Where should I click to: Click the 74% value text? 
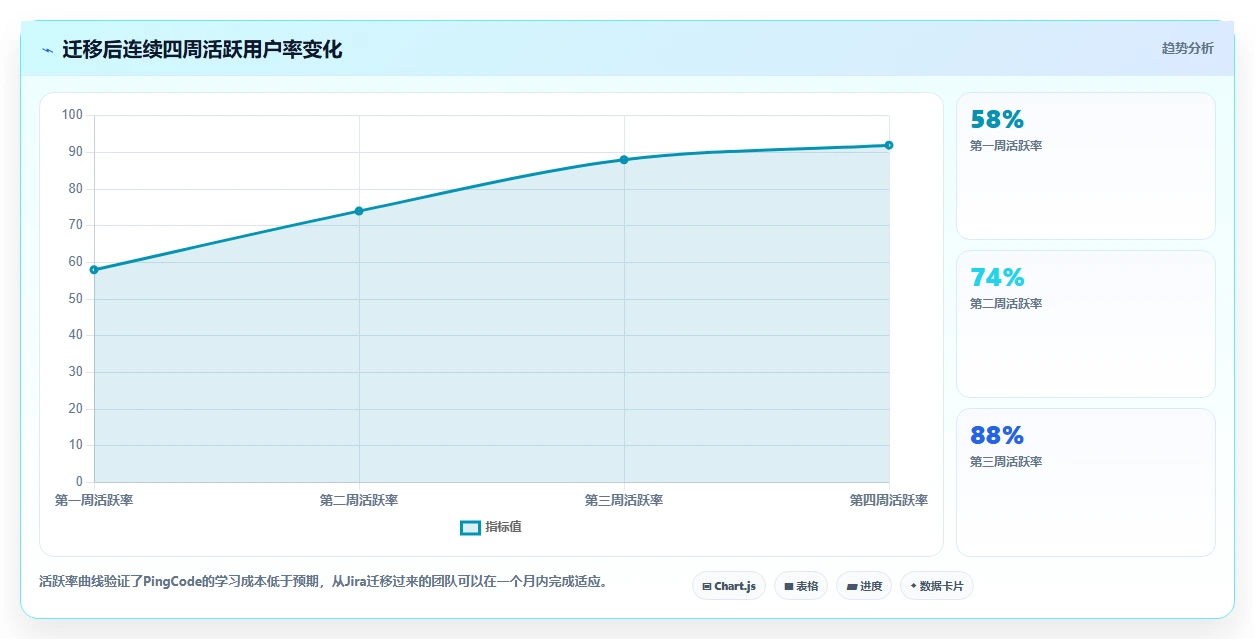pos(997,278)
